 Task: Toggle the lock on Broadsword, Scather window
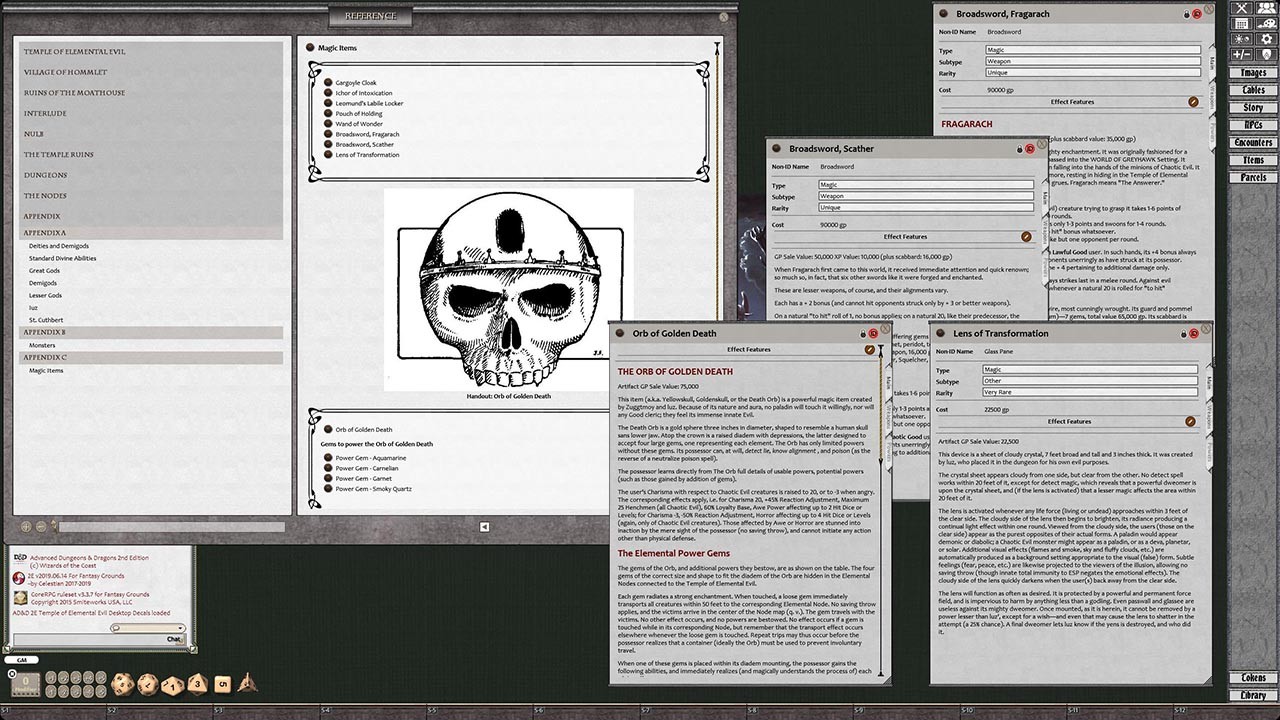[x=1019, y=149]
